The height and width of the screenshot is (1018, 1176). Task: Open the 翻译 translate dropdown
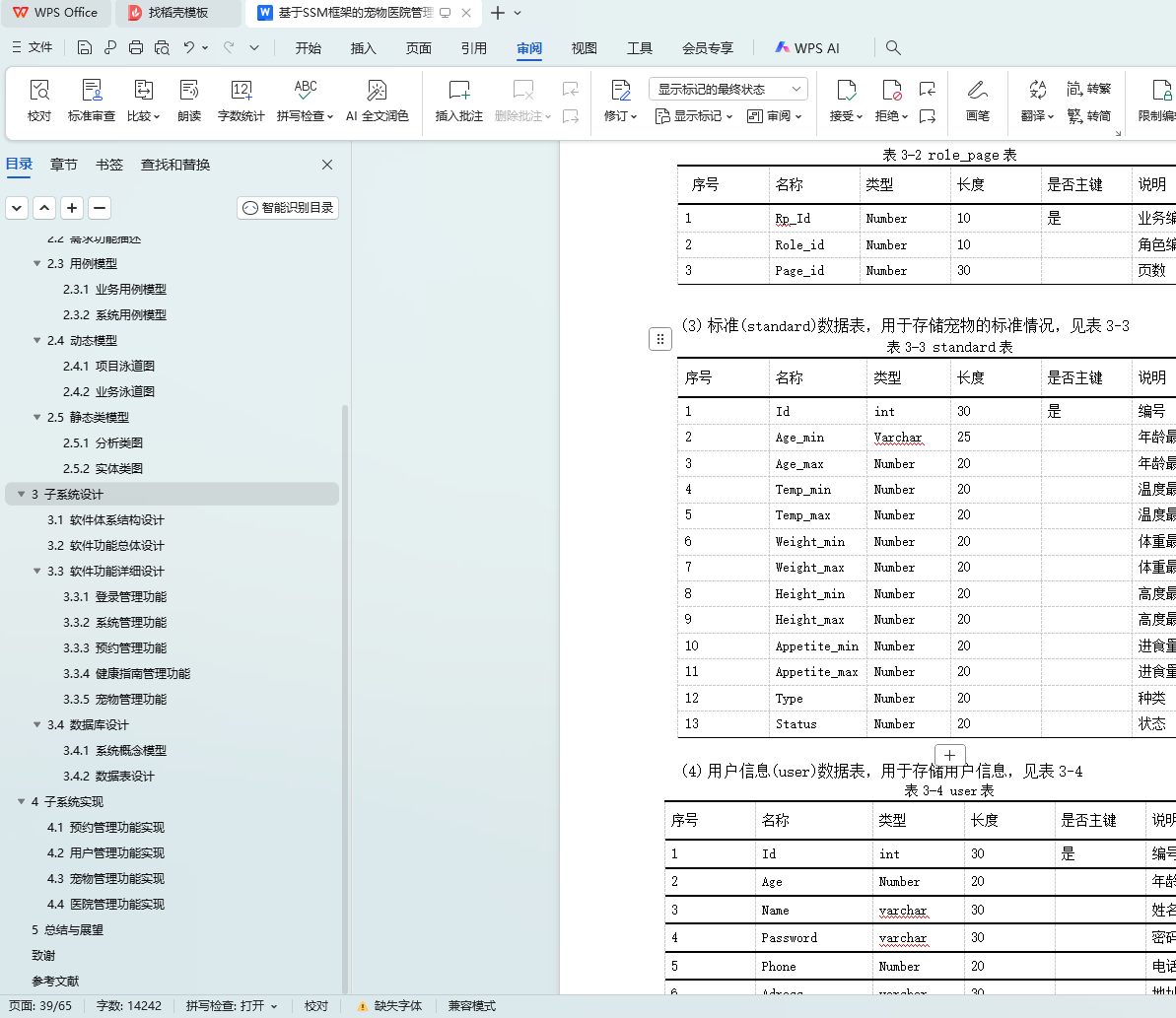[x=1037, y=116]
